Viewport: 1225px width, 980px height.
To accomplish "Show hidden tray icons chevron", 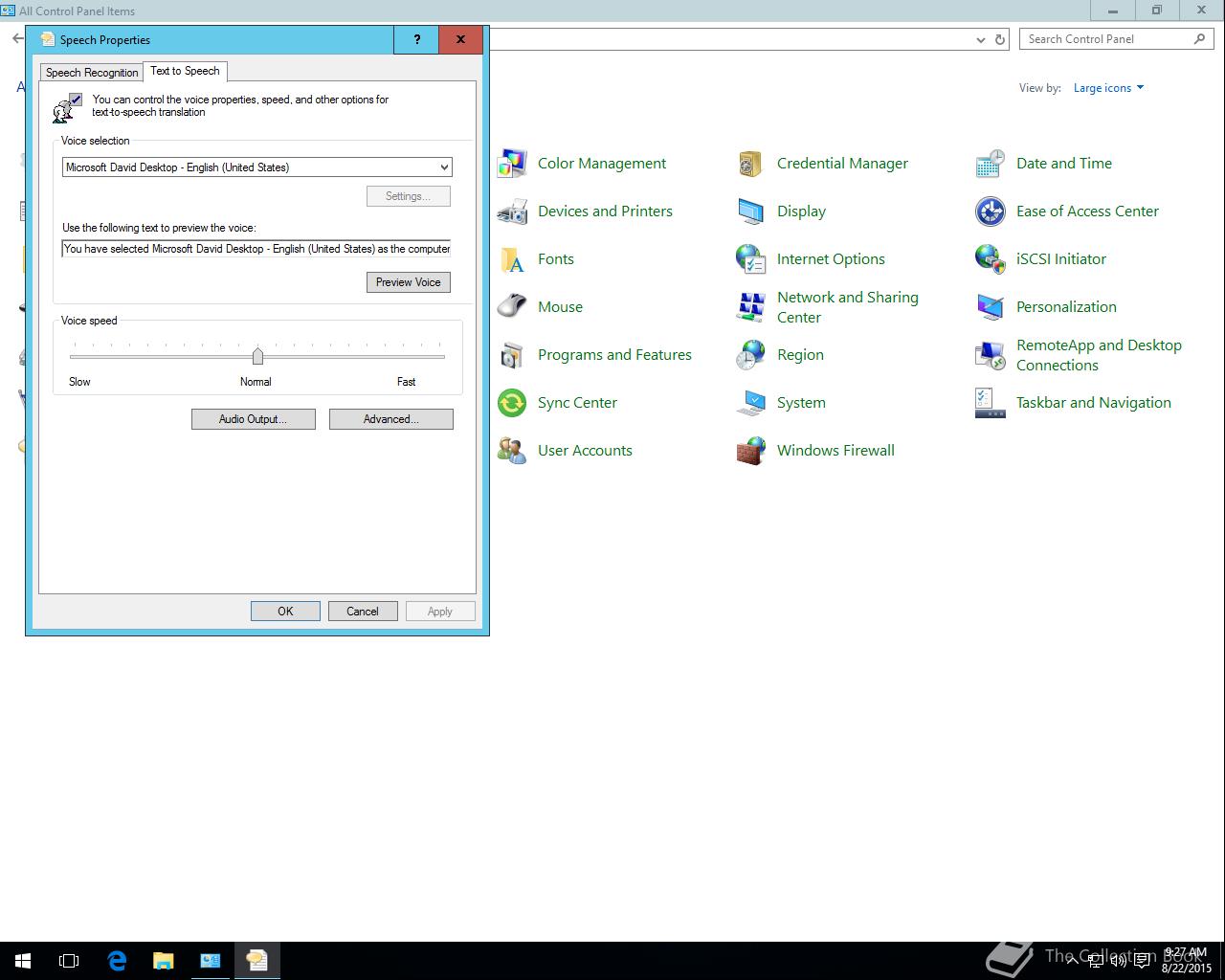I will click(1073, 961).
